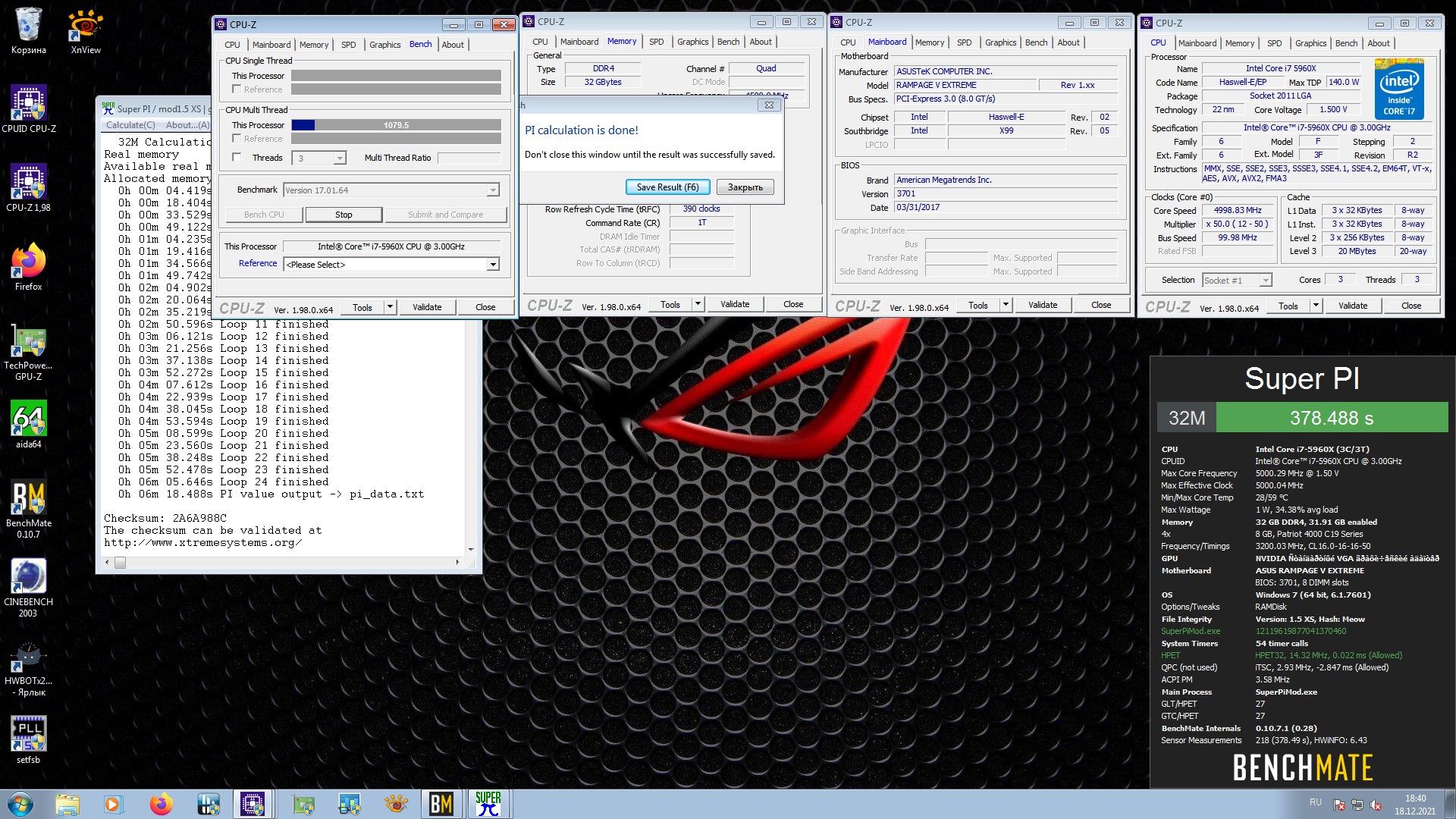Launch aida64 from the desktop

(28, 425)
